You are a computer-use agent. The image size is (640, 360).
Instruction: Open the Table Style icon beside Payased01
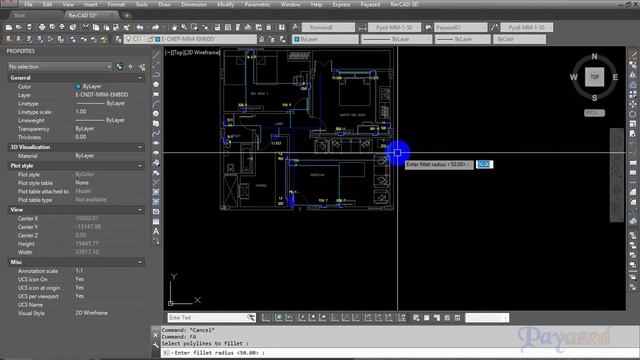(x=428, y=27)
